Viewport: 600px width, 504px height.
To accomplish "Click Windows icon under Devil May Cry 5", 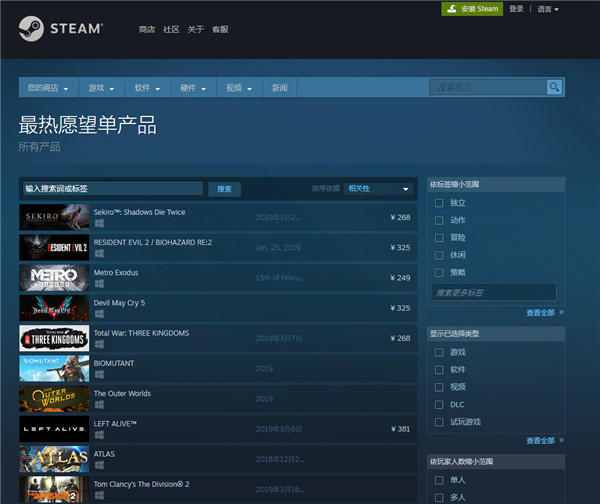I will [x=99, y=314].
